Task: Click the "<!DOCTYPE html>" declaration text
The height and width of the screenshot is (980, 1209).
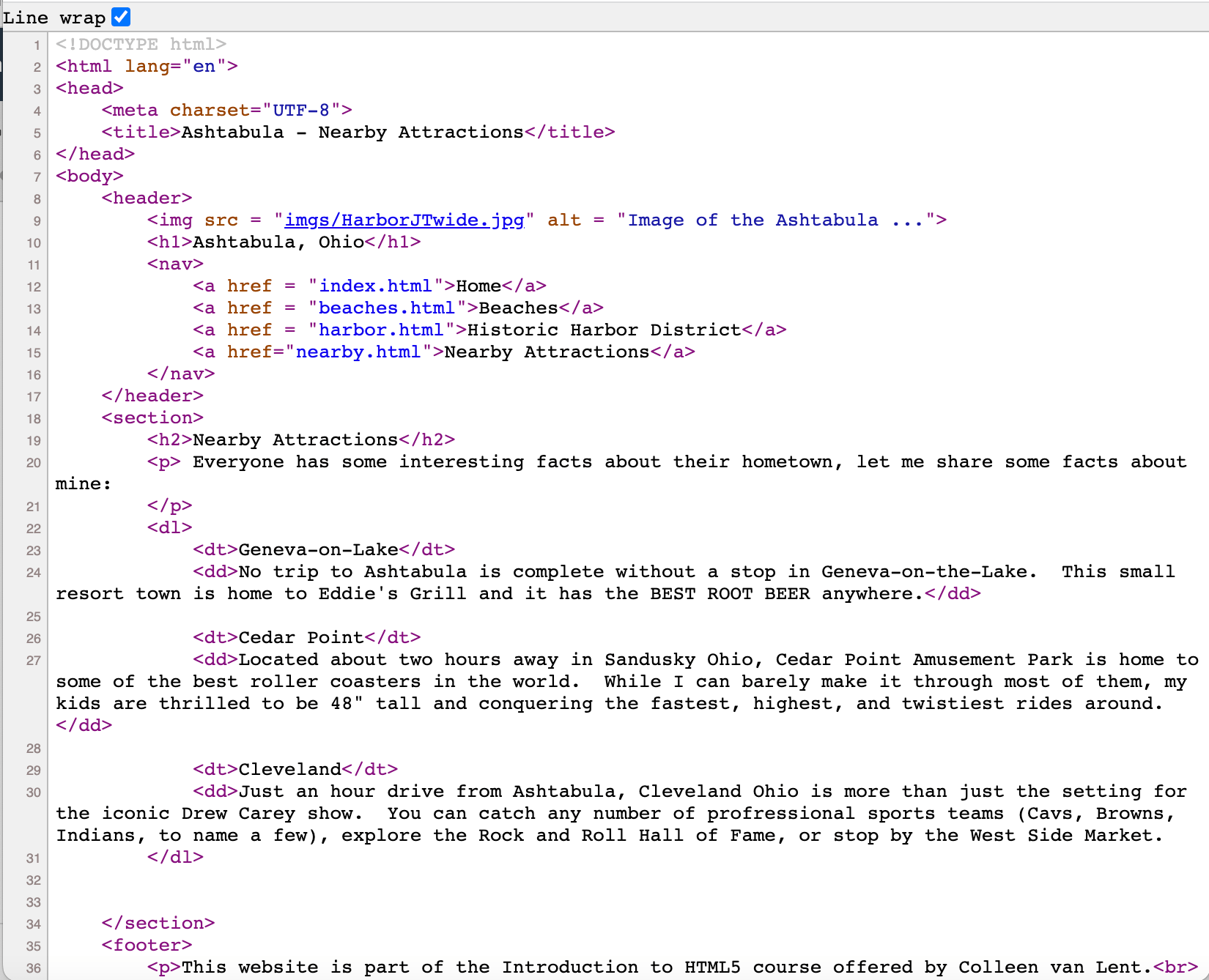Action: (x=141, y=44)
